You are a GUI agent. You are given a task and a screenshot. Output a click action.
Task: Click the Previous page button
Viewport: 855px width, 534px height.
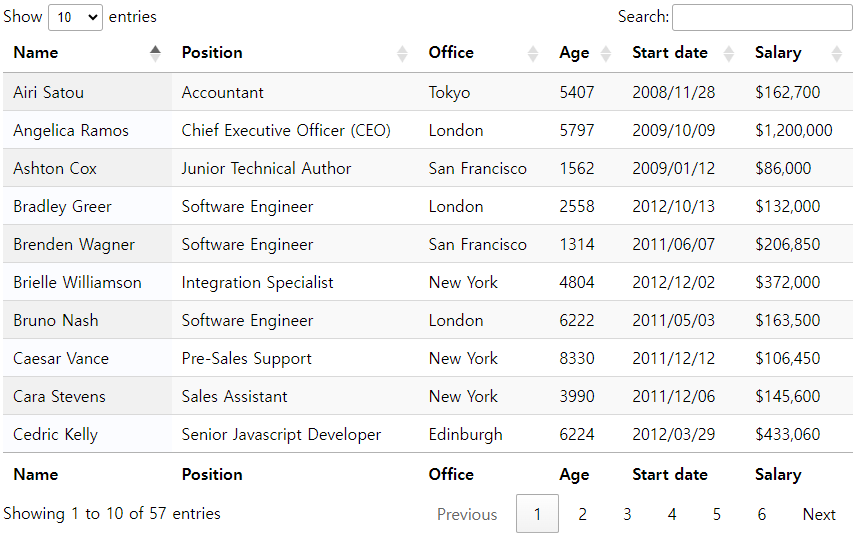[x=467, y=514]
